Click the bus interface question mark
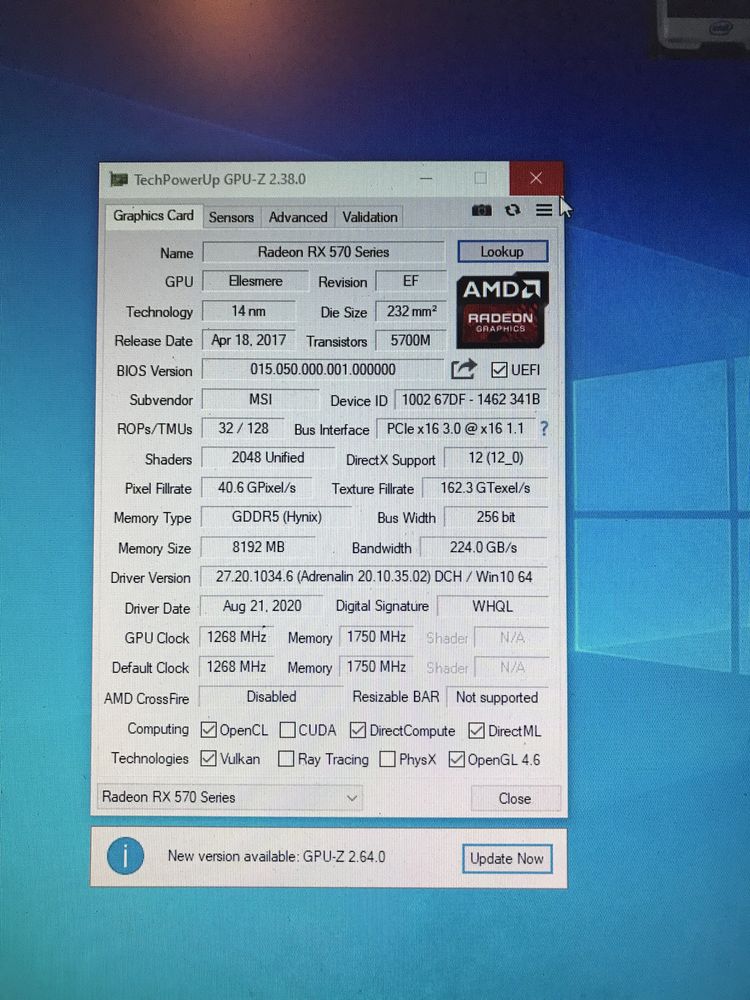The height and width of the screenshot is (1000, 750). [544, 429]
